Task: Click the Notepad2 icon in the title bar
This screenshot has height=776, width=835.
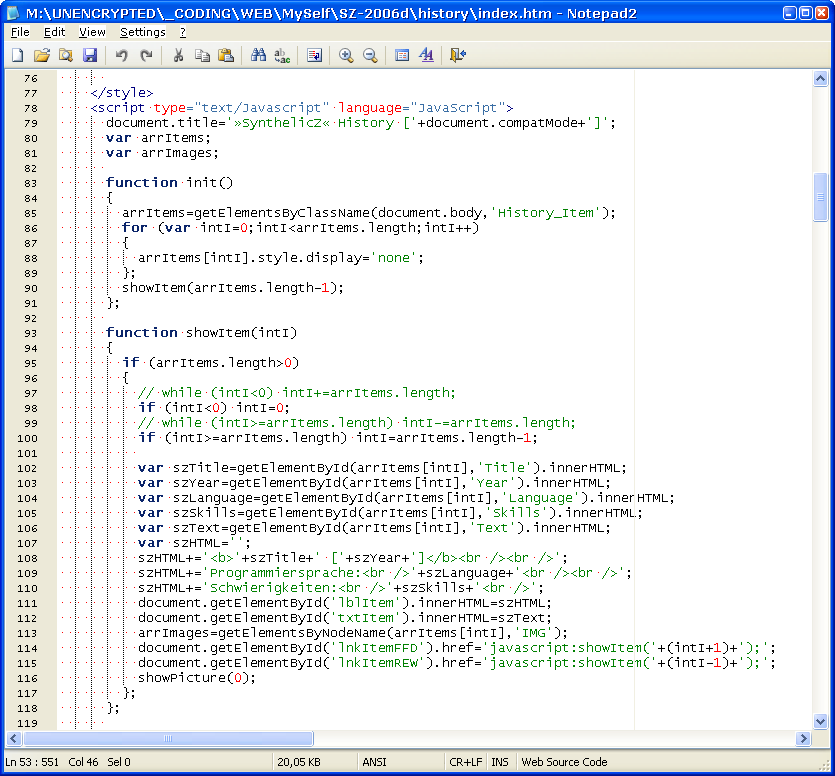Action: (14, 13)
